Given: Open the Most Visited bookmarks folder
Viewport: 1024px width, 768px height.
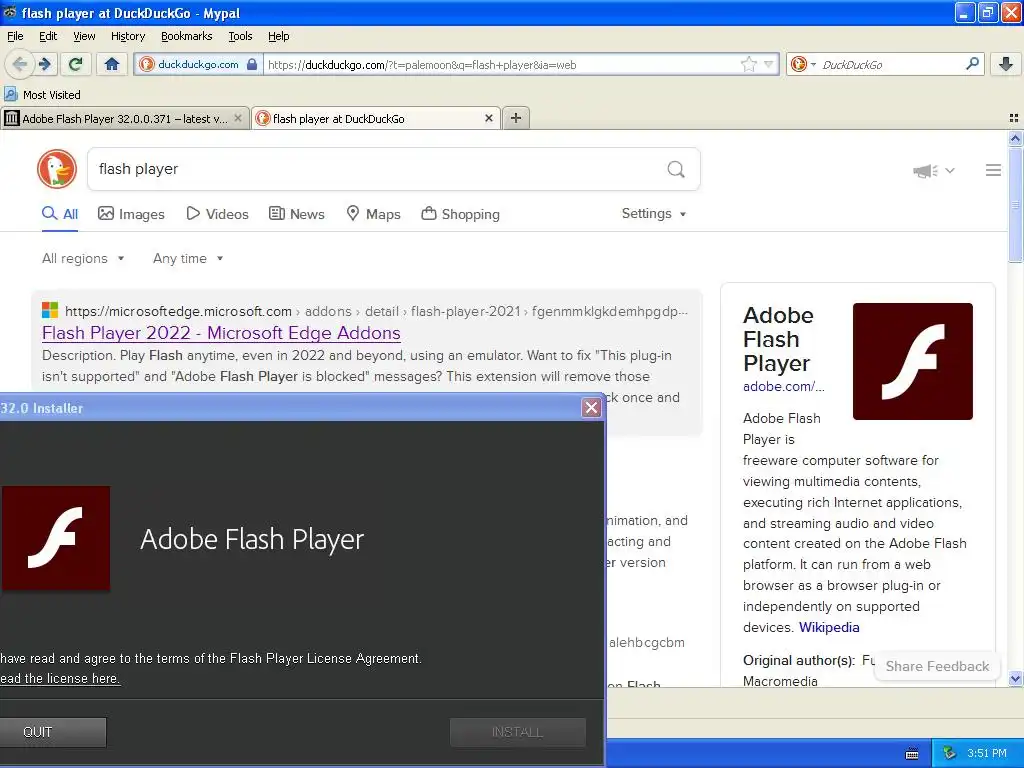Looking at the screenshot, I should (42, 95).
